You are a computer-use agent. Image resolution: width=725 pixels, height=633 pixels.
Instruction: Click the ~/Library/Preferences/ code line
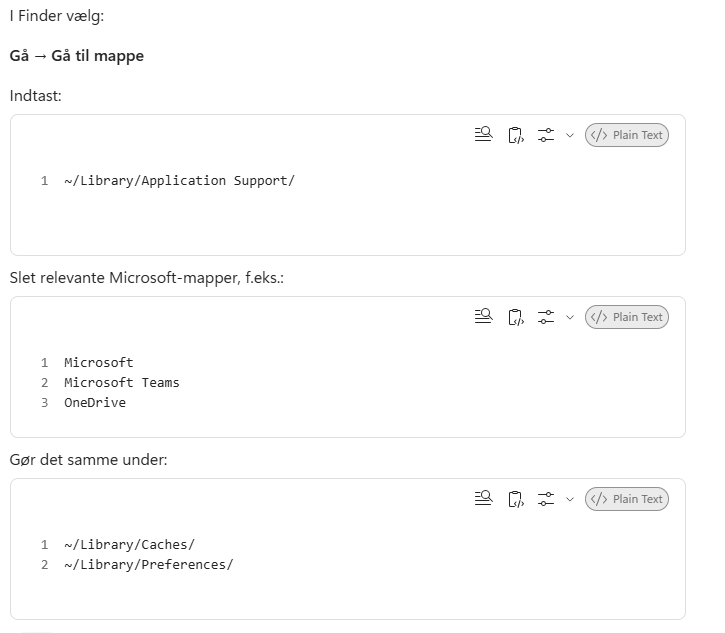tap(149, 565)
